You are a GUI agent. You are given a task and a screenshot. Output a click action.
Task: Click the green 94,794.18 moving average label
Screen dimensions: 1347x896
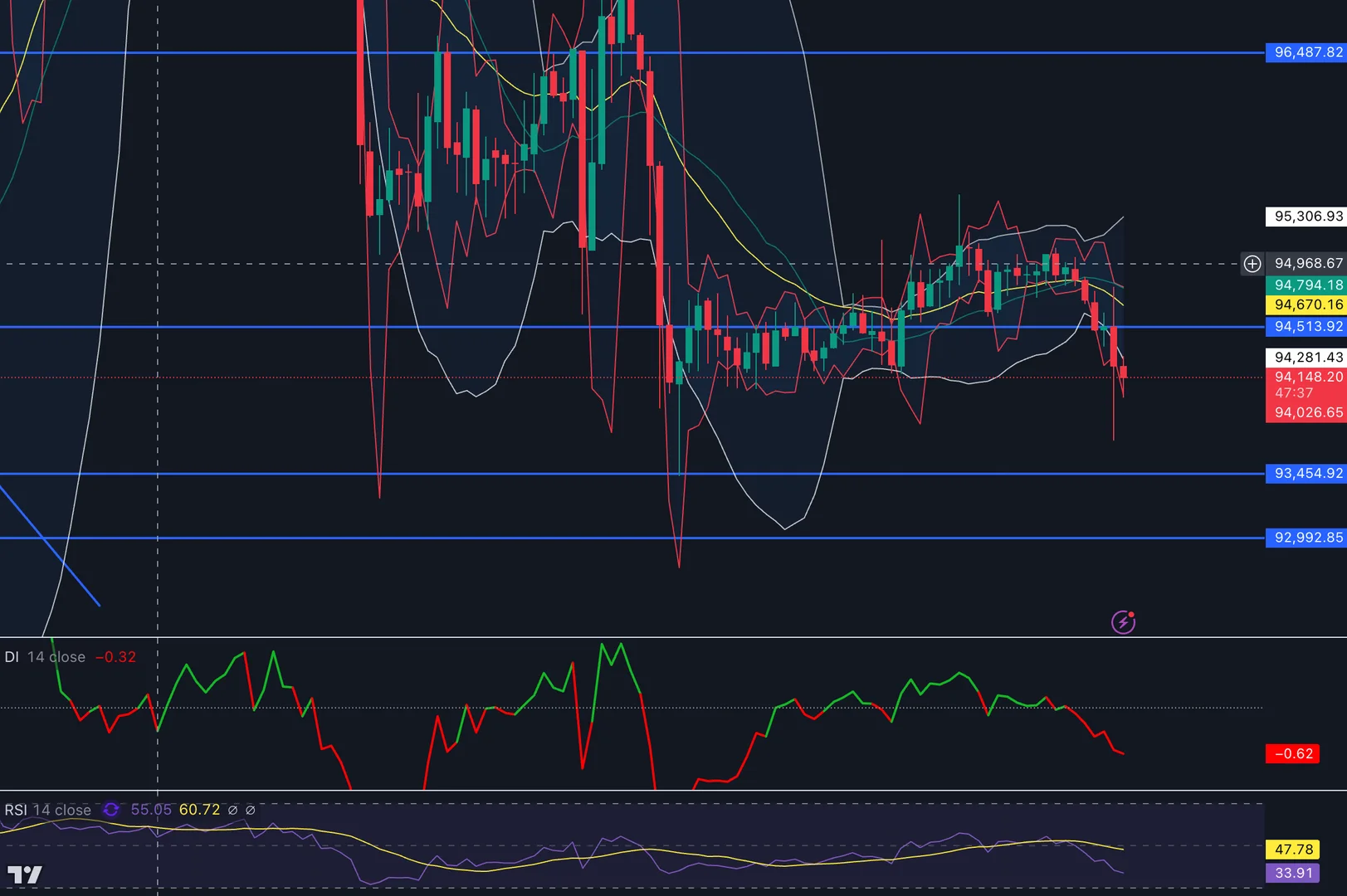point(1306,285)
